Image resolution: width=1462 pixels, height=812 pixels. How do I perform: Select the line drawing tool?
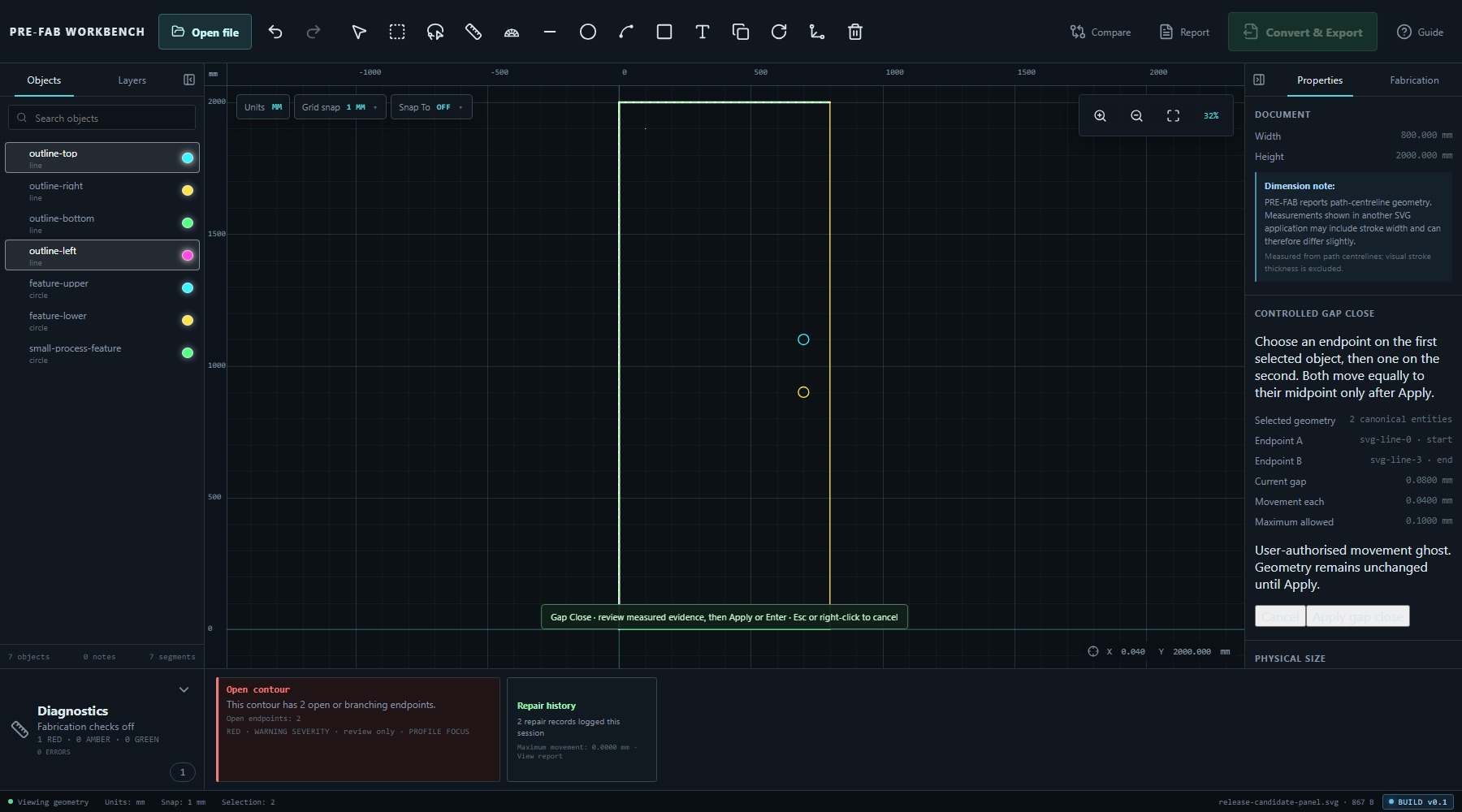click(550, 32)
